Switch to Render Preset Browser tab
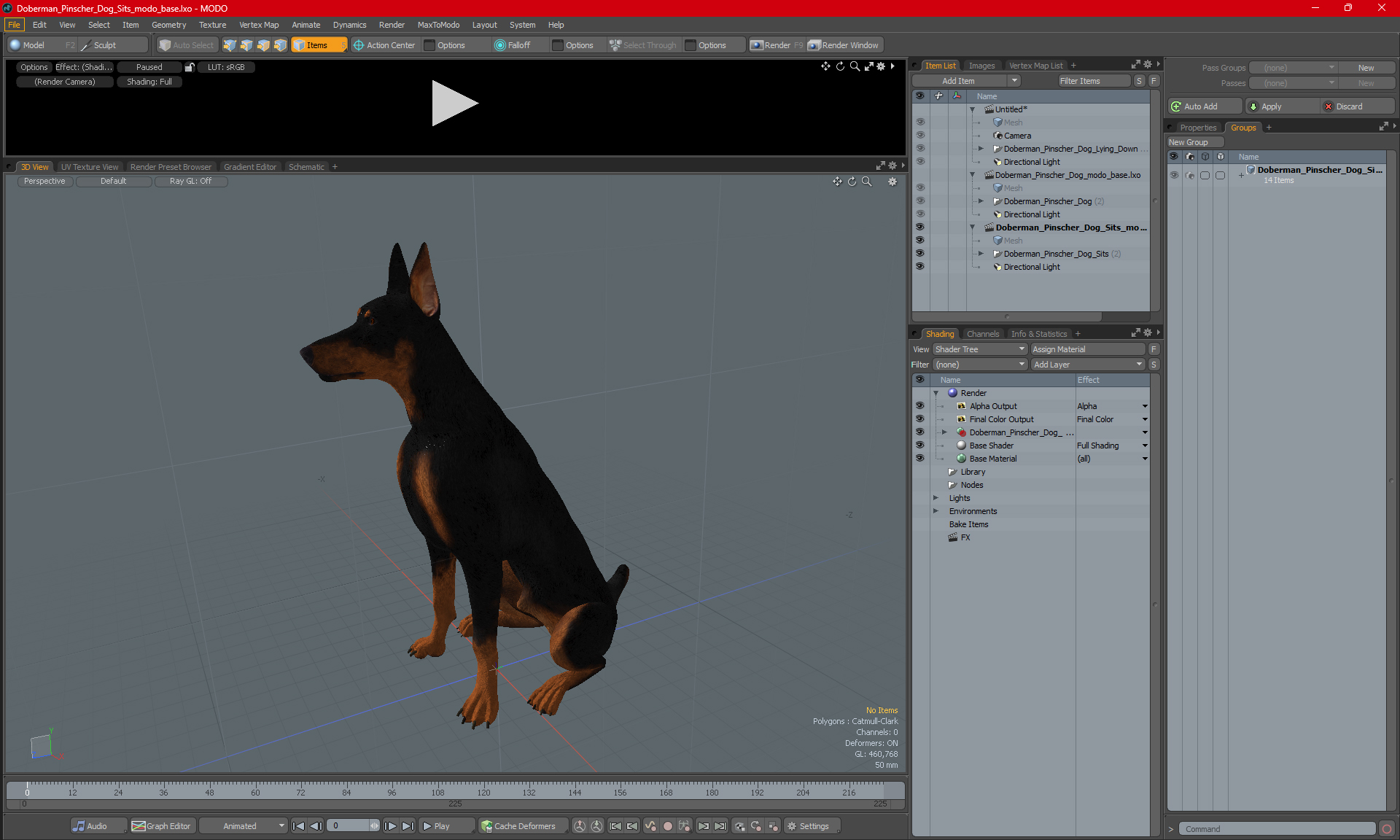Image resolution: width=1400 pixels, height=840 pixels. tap(171, 167)
